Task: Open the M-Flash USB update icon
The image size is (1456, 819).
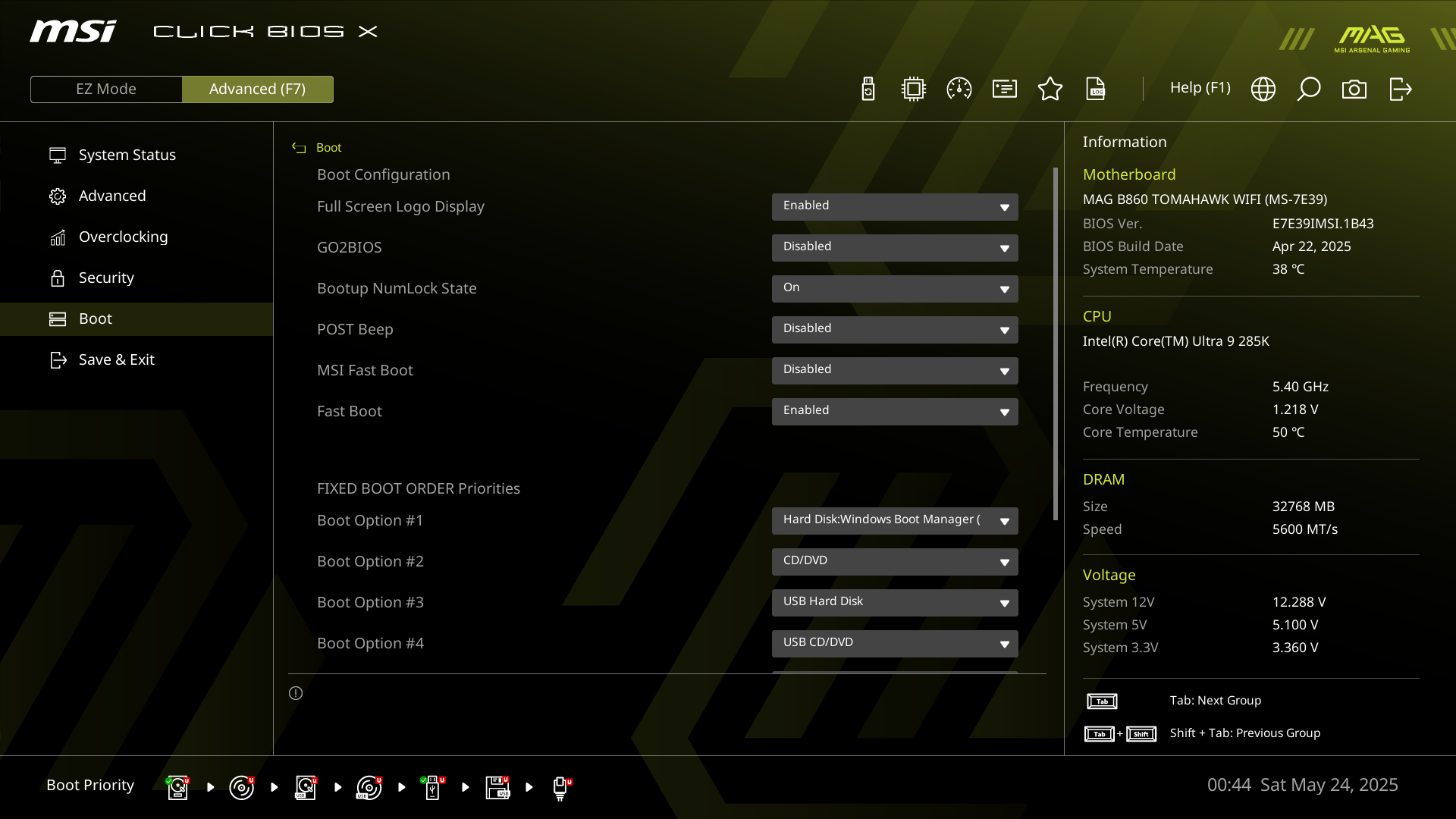Action: coord(868,89)
